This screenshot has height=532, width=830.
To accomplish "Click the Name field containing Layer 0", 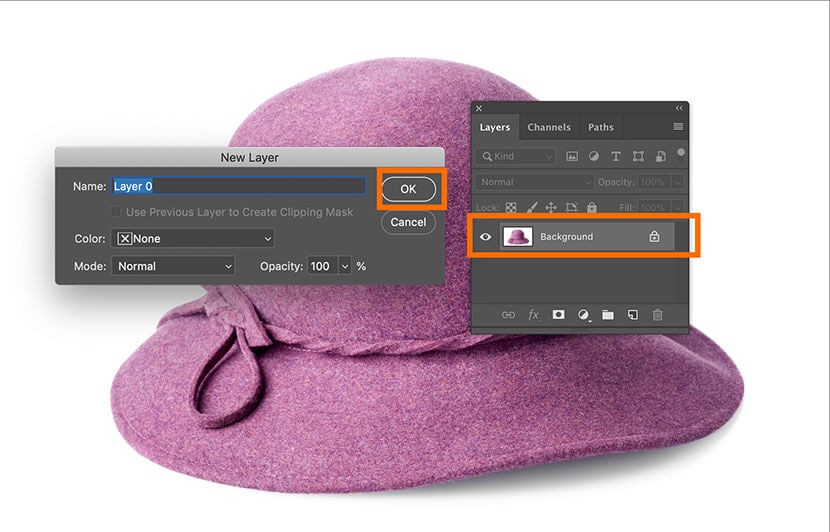I will pos(238,186).
